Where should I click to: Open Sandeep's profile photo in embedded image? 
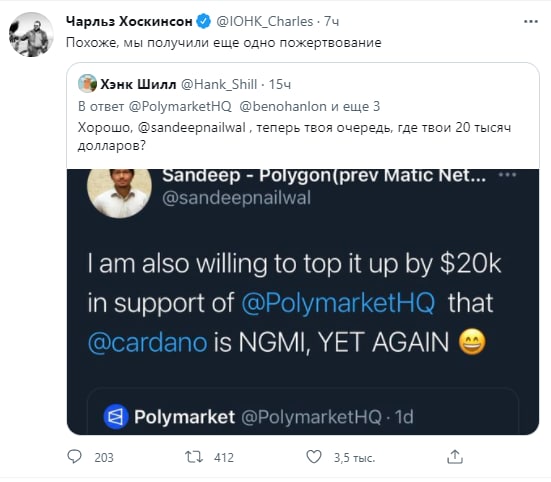[x=119, y=193]
